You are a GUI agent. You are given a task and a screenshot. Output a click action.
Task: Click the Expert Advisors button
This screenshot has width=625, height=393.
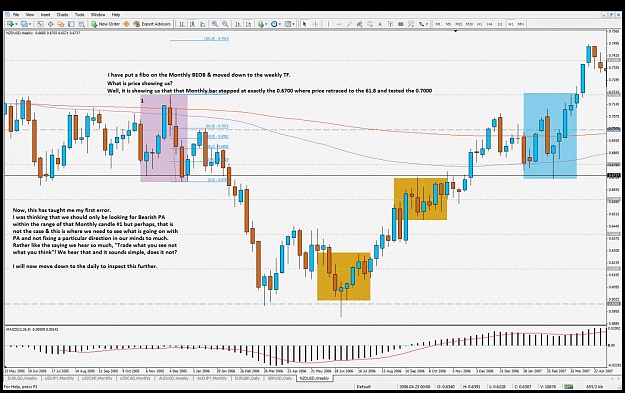point(152,24)
